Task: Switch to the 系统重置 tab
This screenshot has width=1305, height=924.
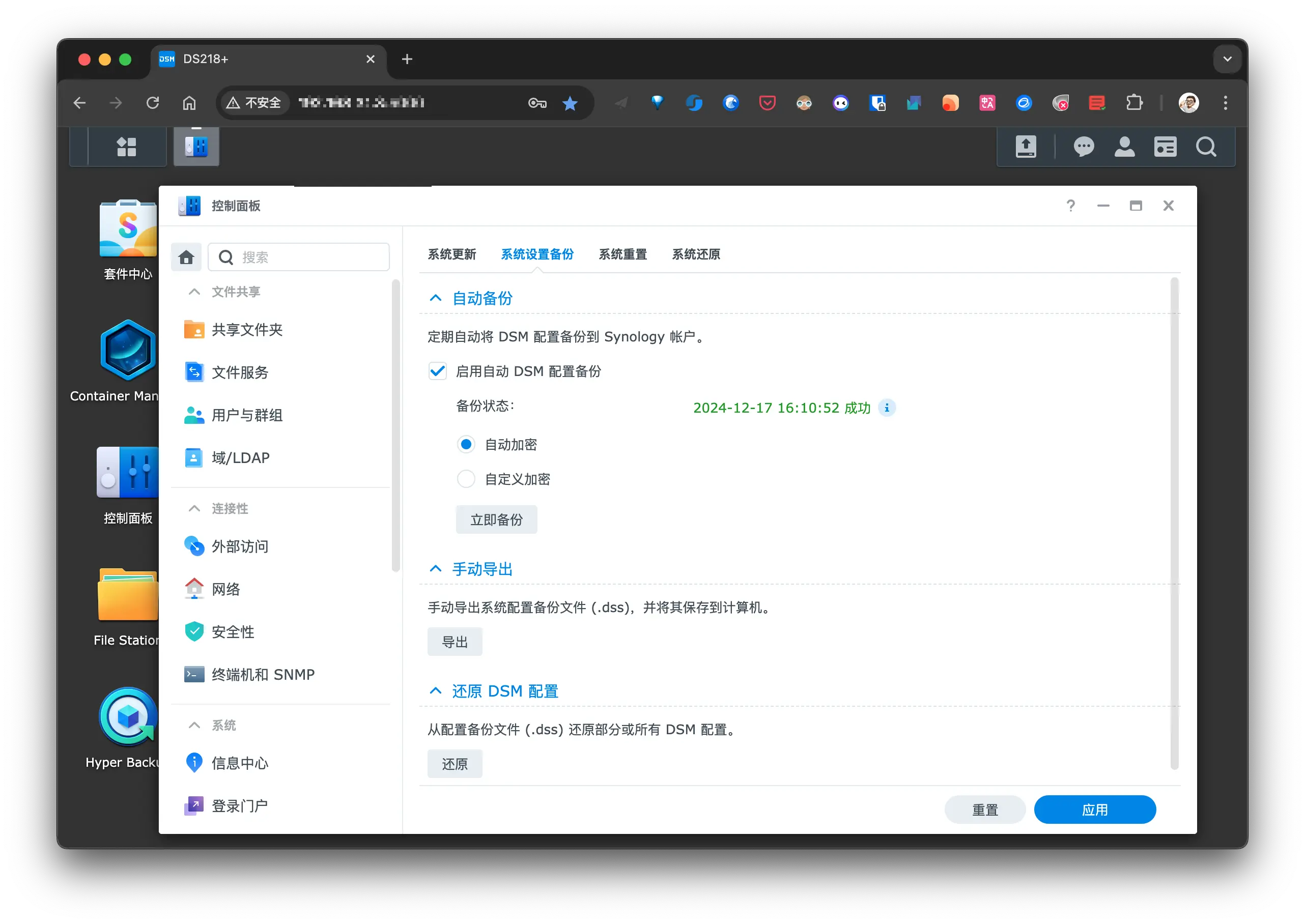Action: pos(622,254)
